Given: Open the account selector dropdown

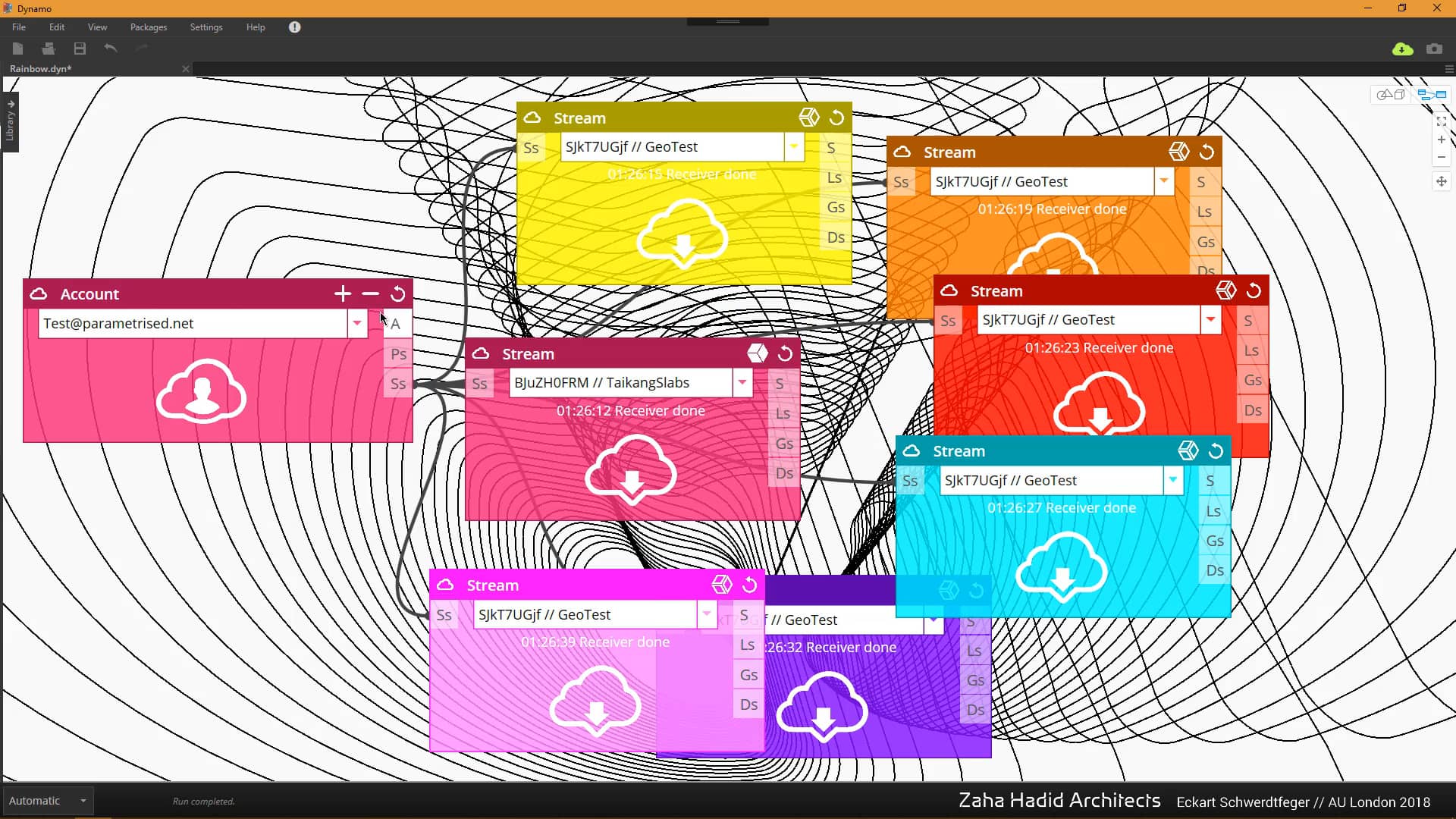Looking at the screenshot, I should point(356,323).
